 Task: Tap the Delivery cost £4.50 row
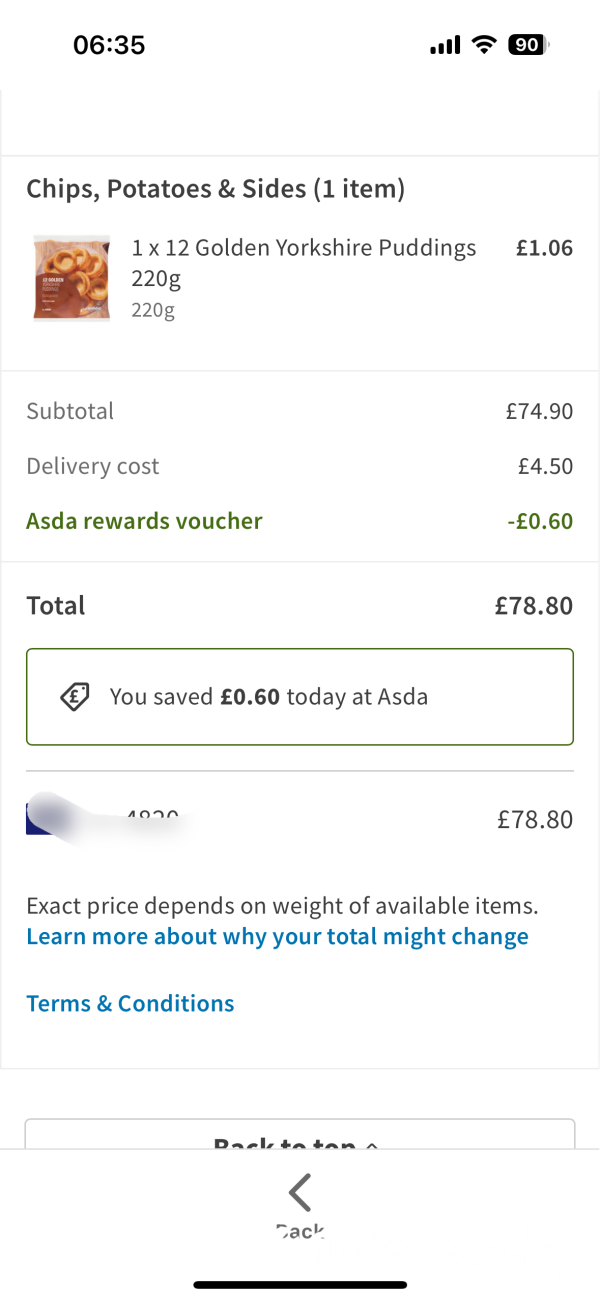coord(300,466)
